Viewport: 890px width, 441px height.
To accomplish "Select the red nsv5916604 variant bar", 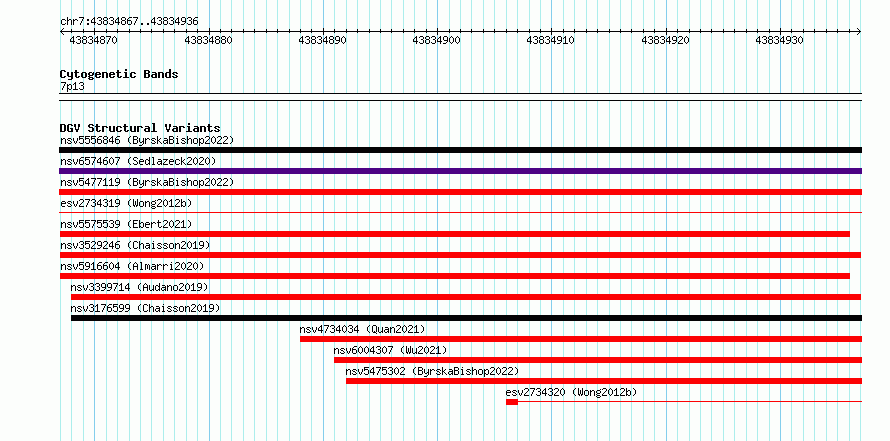I will click(455, 276).
